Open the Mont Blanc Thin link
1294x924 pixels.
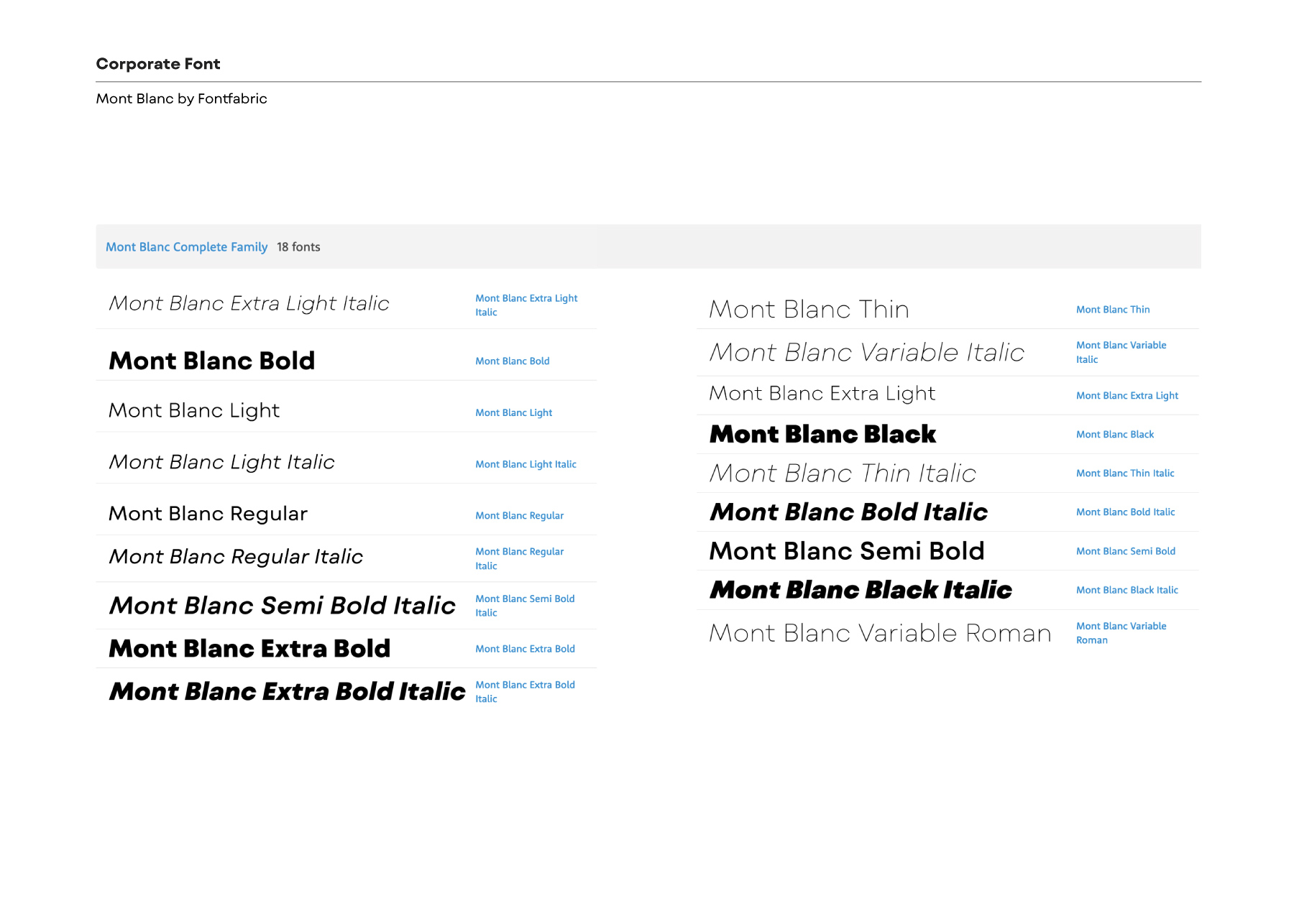click(1113, 310)
